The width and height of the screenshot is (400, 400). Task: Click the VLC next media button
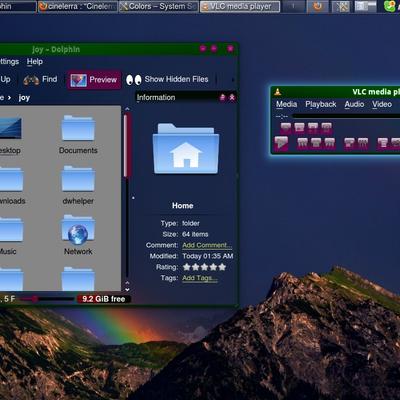pyautogui.click(x=330, y=143)
